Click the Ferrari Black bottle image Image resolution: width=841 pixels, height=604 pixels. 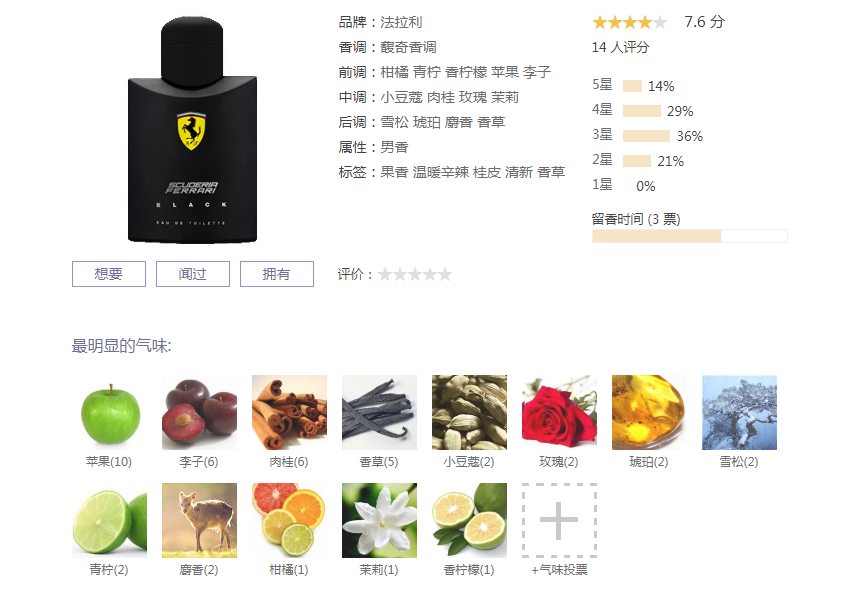coord(192,130)
